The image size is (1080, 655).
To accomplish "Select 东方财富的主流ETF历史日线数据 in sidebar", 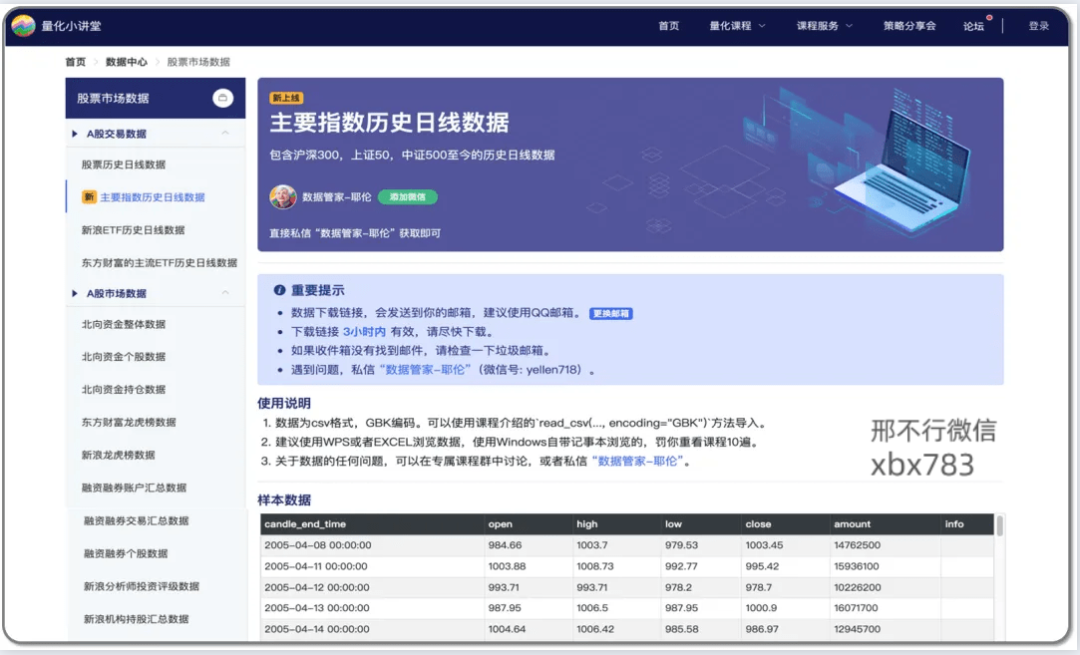I will (159, 262).
